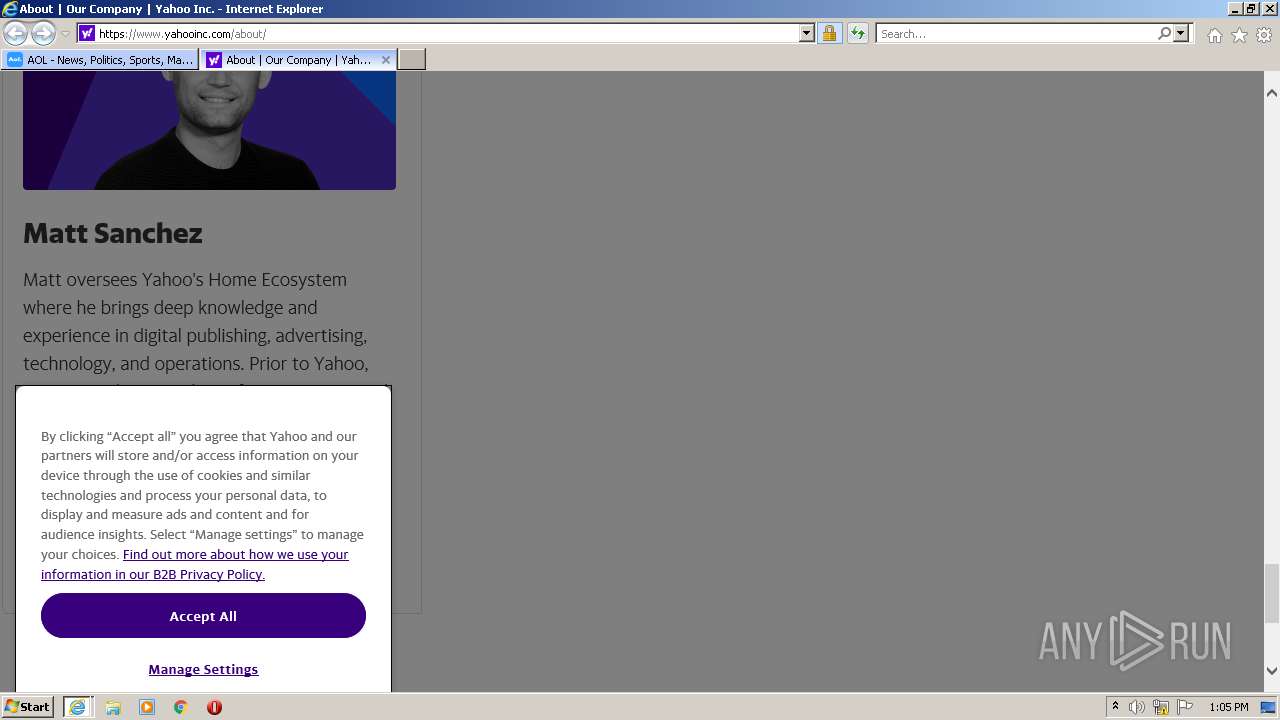1280x720 pixels.
Task: Click the red Opera taskbar icon
Action: [214, 707]
